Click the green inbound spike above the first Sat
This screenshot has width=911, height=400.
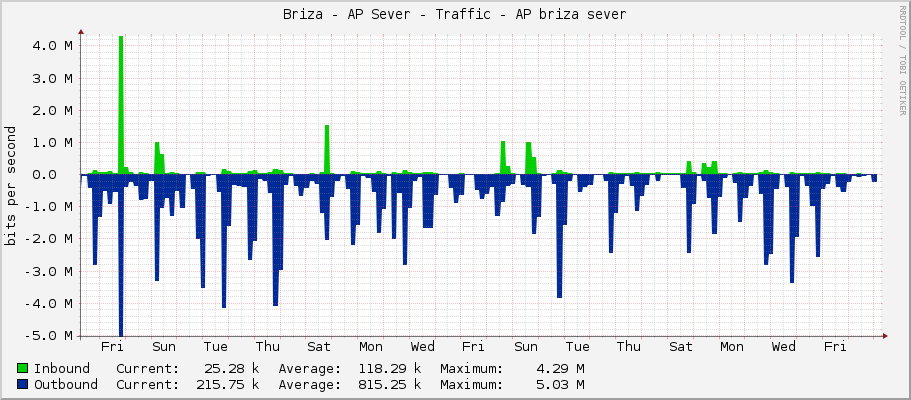point(327,149)
